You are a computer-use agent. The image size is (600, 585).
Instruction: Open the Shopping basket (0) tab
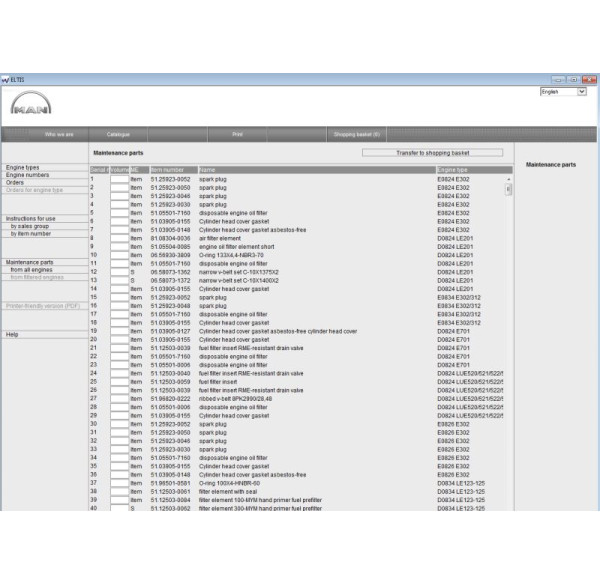357,132
